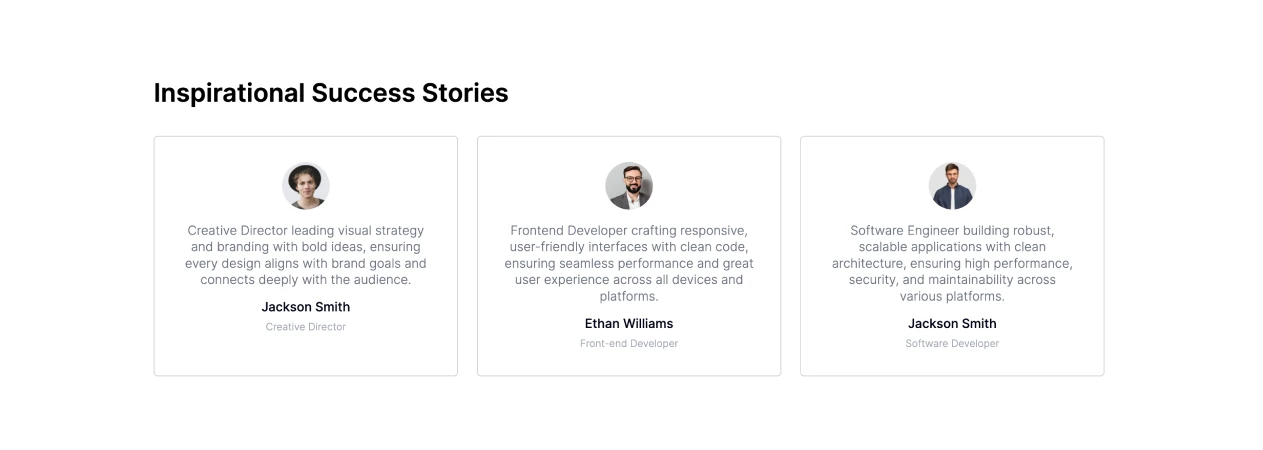The image size is (1263, 450).
Task: Click Jackson Smith name in Software Developer card
Action: click(952, 324)
